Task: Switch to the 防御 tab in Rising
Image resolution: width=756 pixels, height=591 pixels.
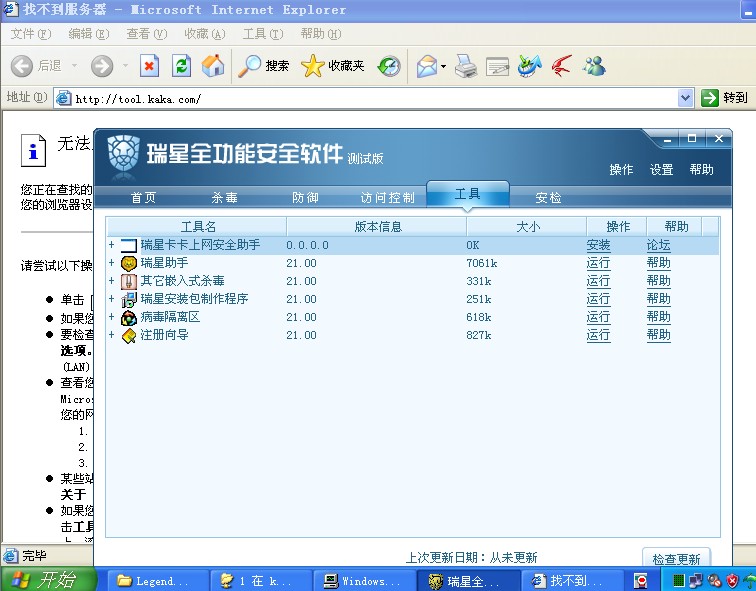Action: (305, 198)
